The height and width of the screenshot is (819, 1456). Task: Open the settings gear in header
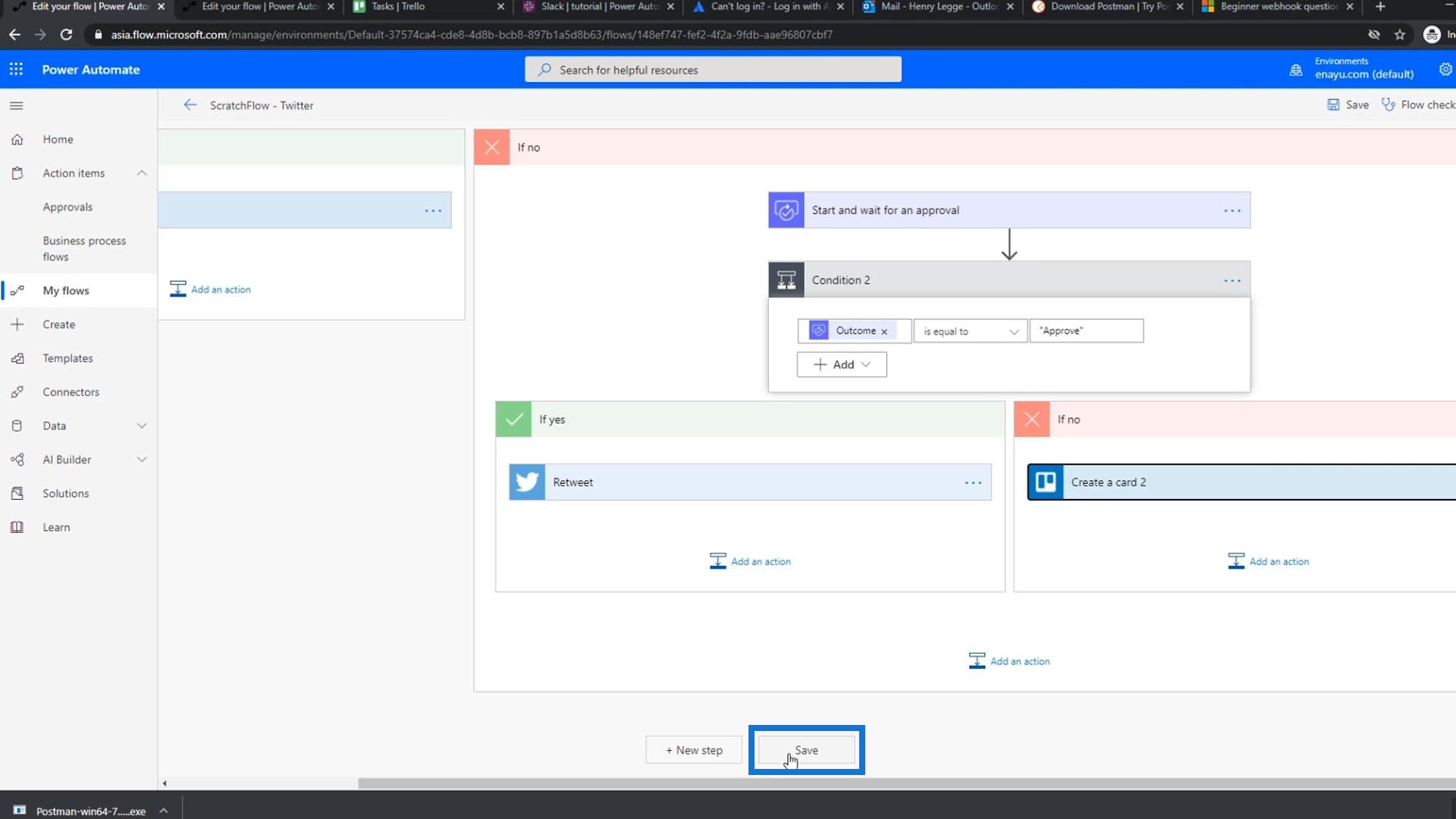pyautogui.click(x=1445, y=70)
